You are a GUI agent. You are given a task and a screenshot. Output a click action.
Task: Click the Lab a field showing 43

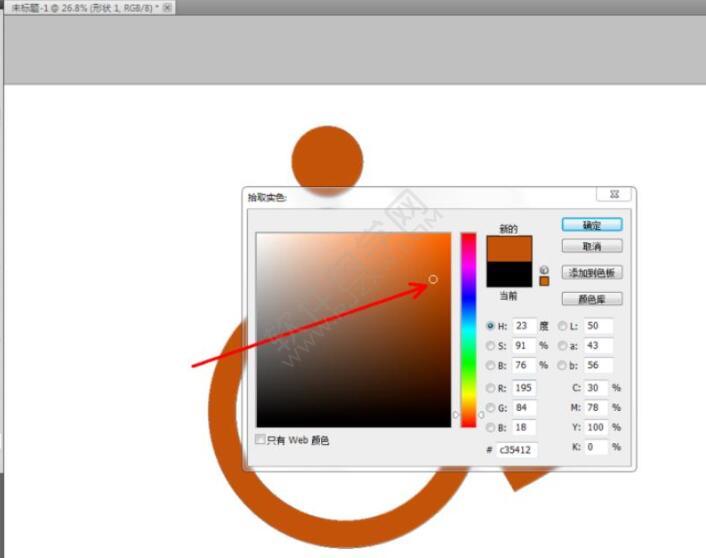tap(598, 345)
